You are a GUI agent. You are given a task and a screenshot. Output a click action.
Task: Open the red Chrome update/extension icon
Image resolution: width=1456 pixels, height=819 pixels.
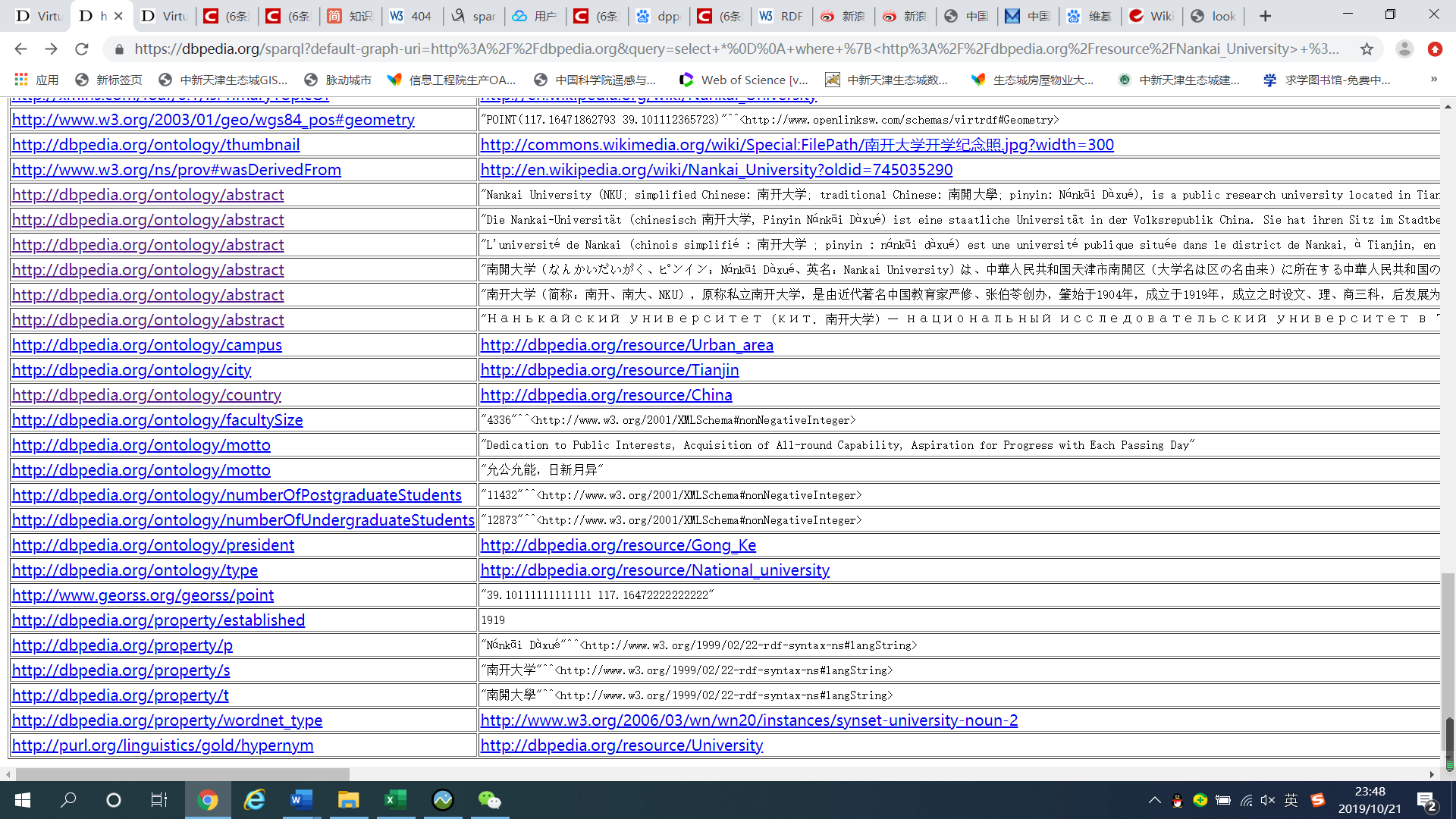click(x=1435, y=49)
